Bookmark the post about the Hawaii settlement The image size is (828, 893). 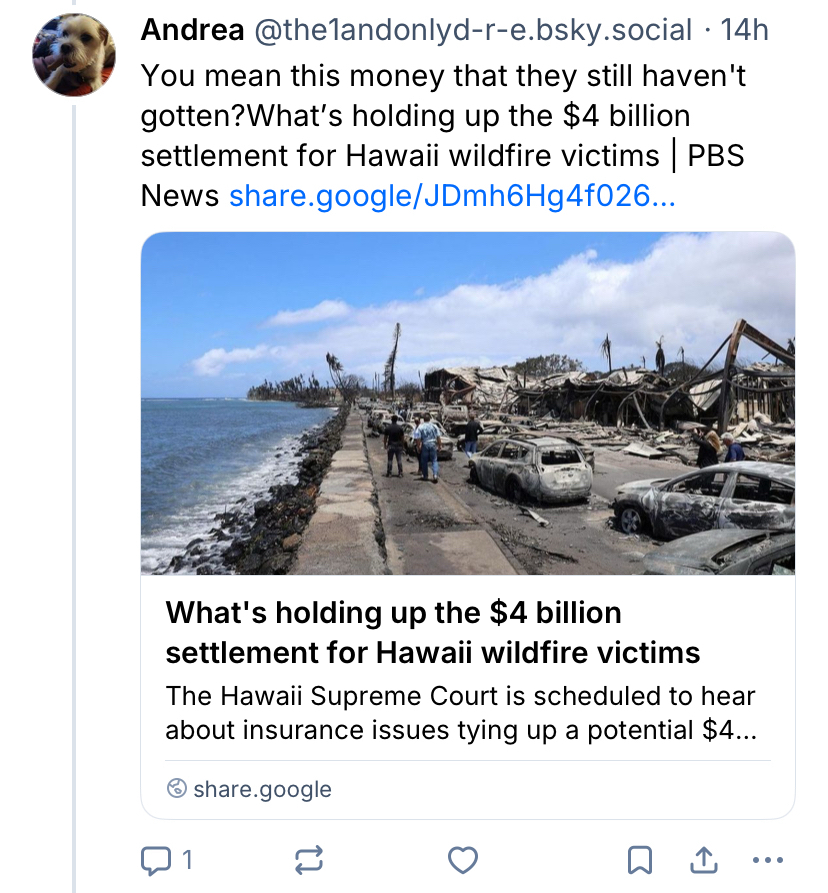point(640,858)
